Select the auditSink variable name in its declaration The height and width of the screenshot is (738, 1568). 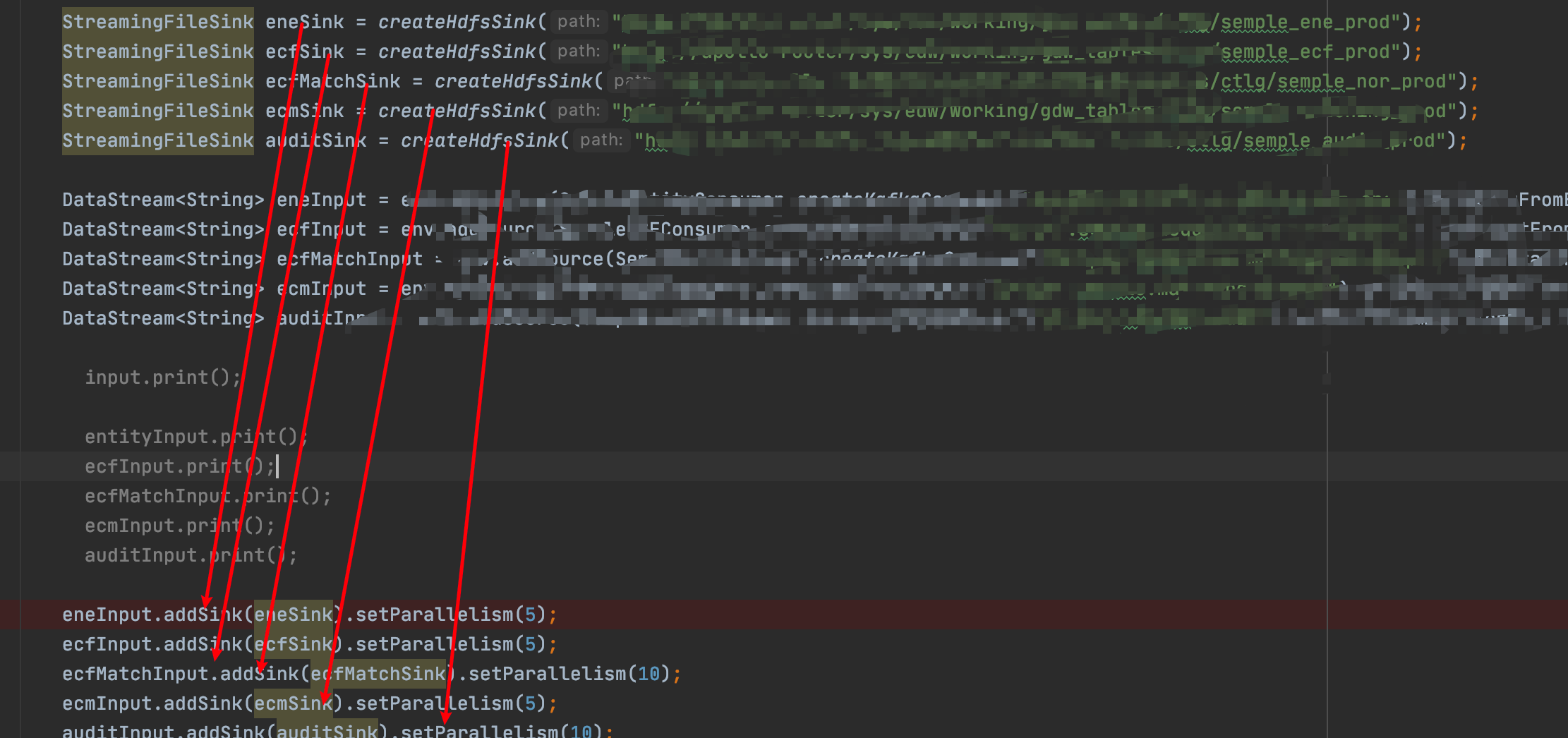point(316,140)
